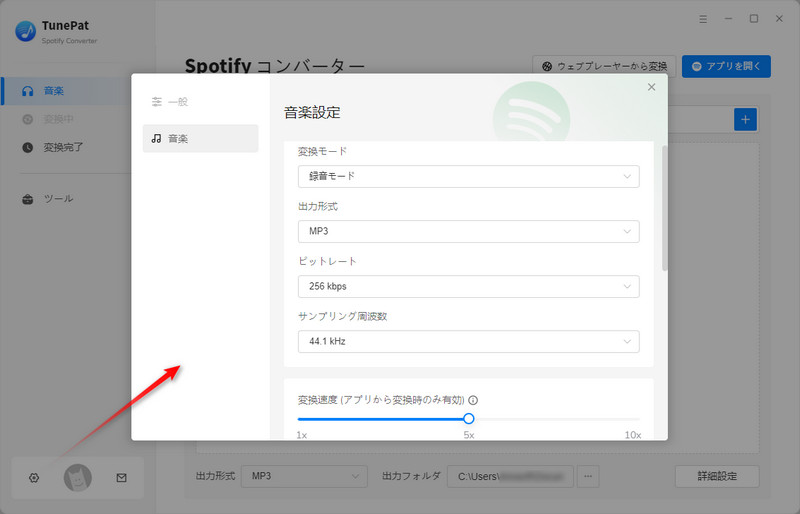Close the settings dialog with X
Viewport: 800px width, 514px height.
652,87
